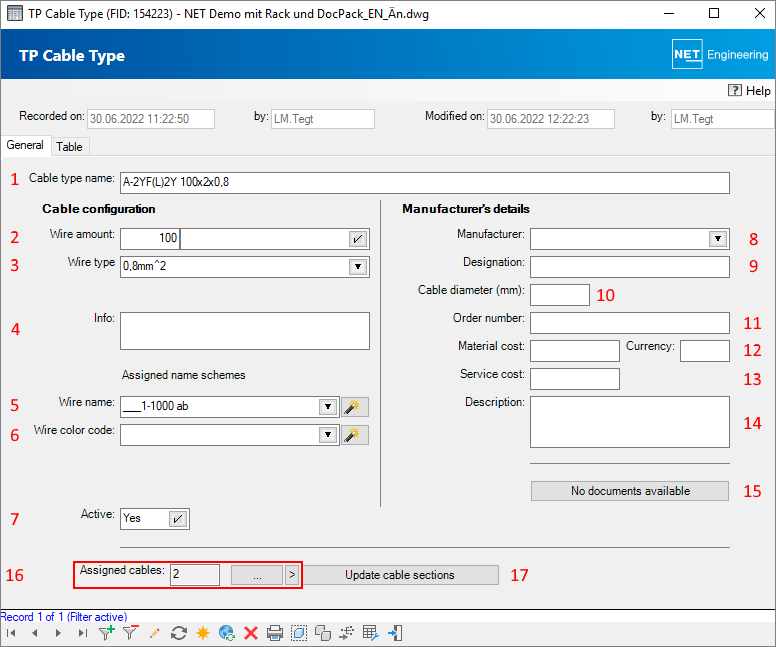This screenshot has height=647, width=776.
Task: Open the Wire name scheme dropdown
Action: point(328,407)
